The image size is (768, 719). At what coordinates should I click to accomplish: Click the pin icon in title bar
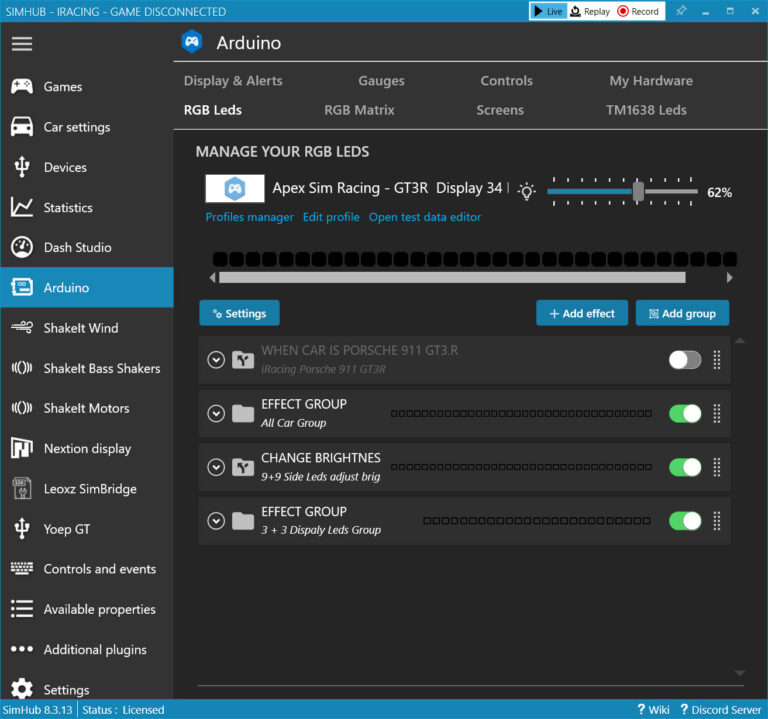[x=681, y=11]
